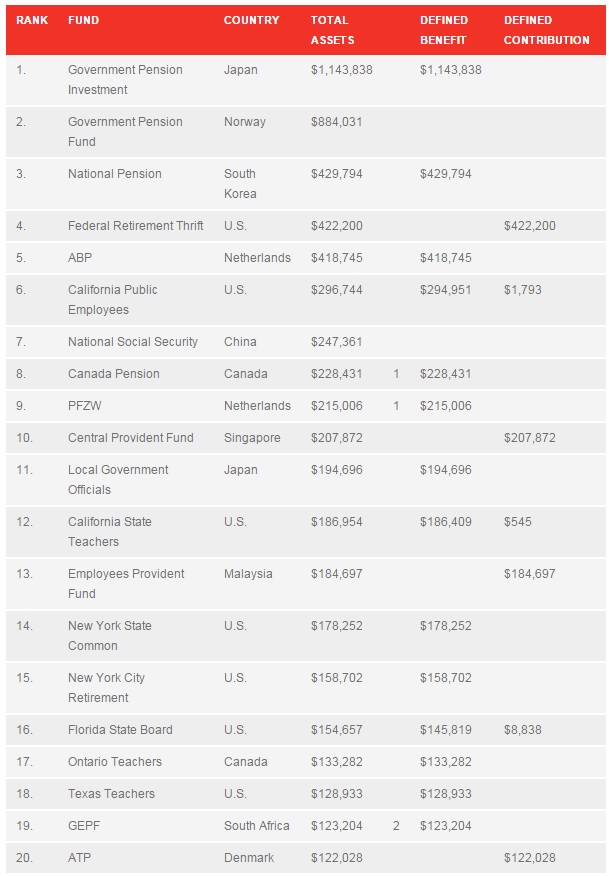Viewport: 609px width, 876px height.
Task: Click the TOTAL ASSETS column header
Action: point(332,30)
